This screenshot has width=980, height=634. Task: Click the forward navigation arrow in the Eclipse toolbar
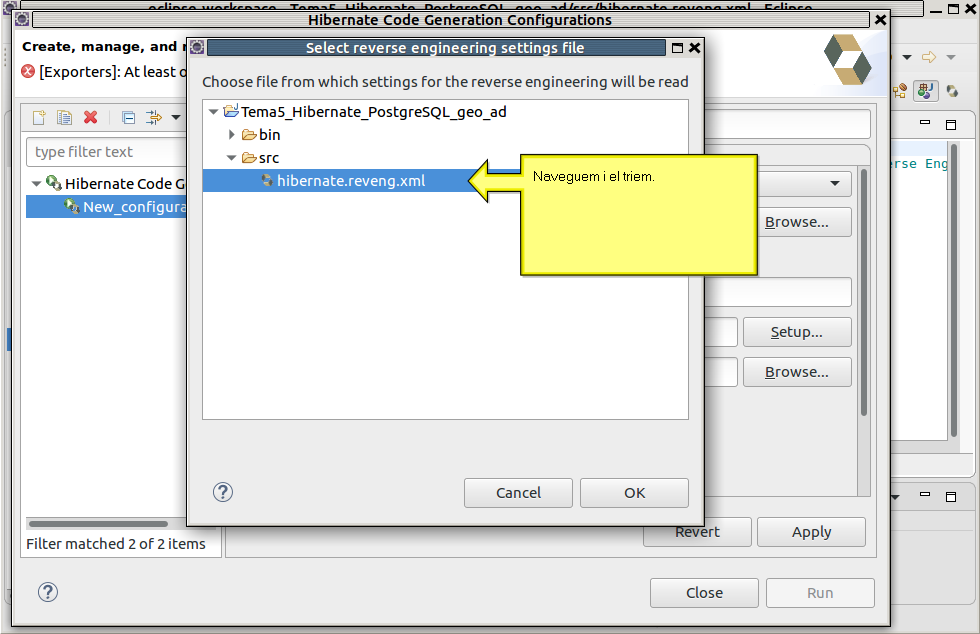pyautogui.click(x=929, y=58)
